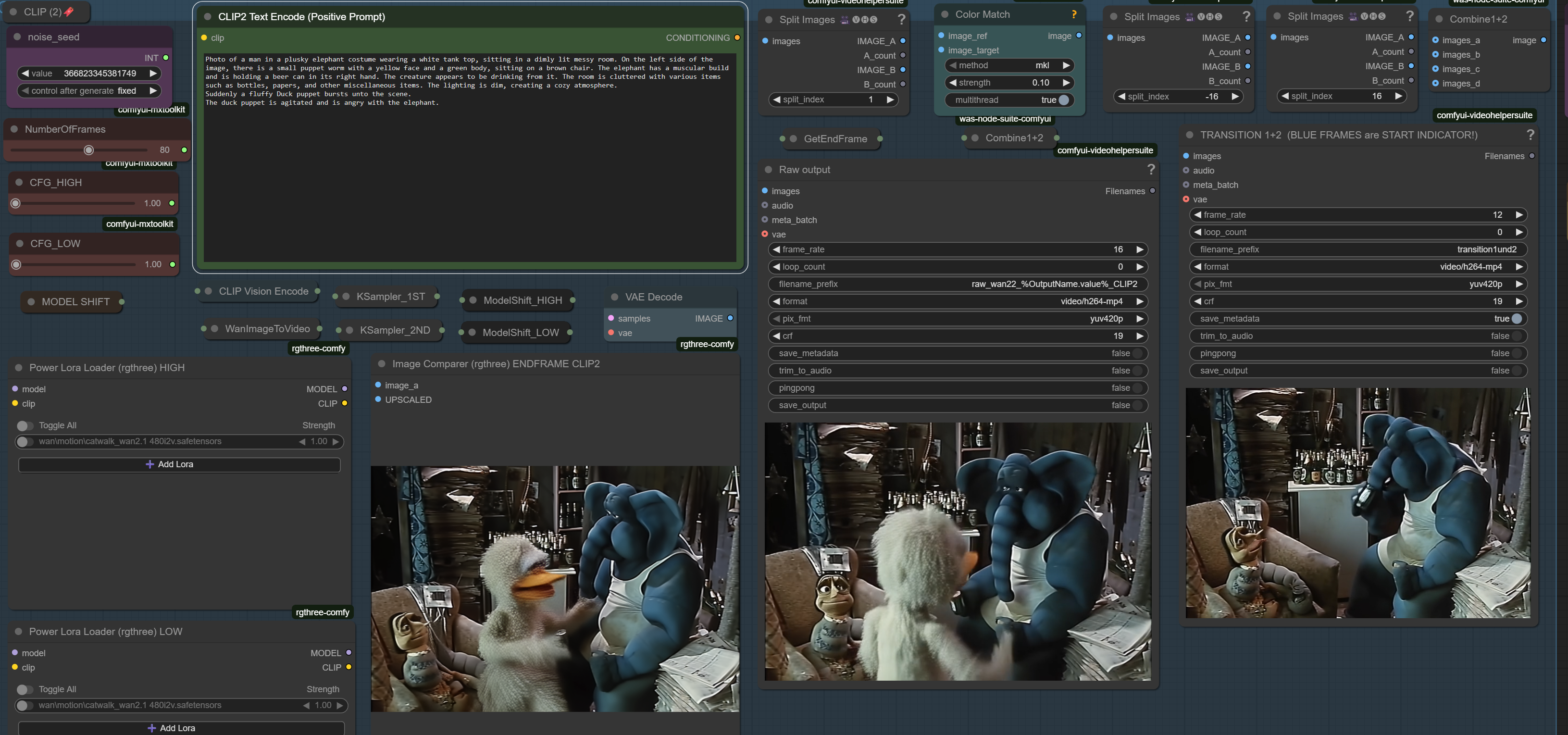The width and height of the screenshot is (1568, 735).
Task: Click help icon on Color Match node
Action: 1074,14
